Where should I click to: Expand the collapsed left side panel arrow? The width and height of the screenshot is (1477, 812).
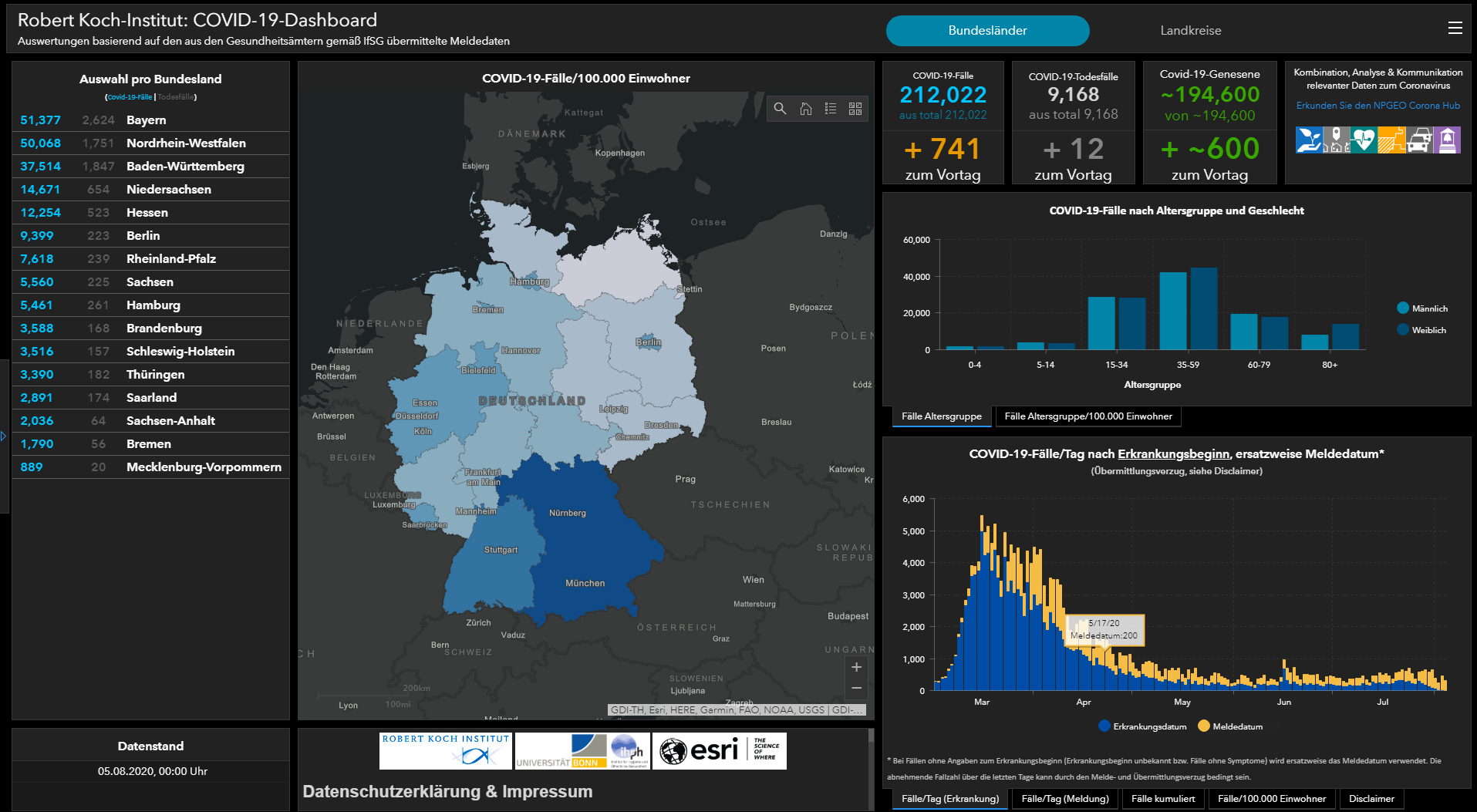point(4,436)
